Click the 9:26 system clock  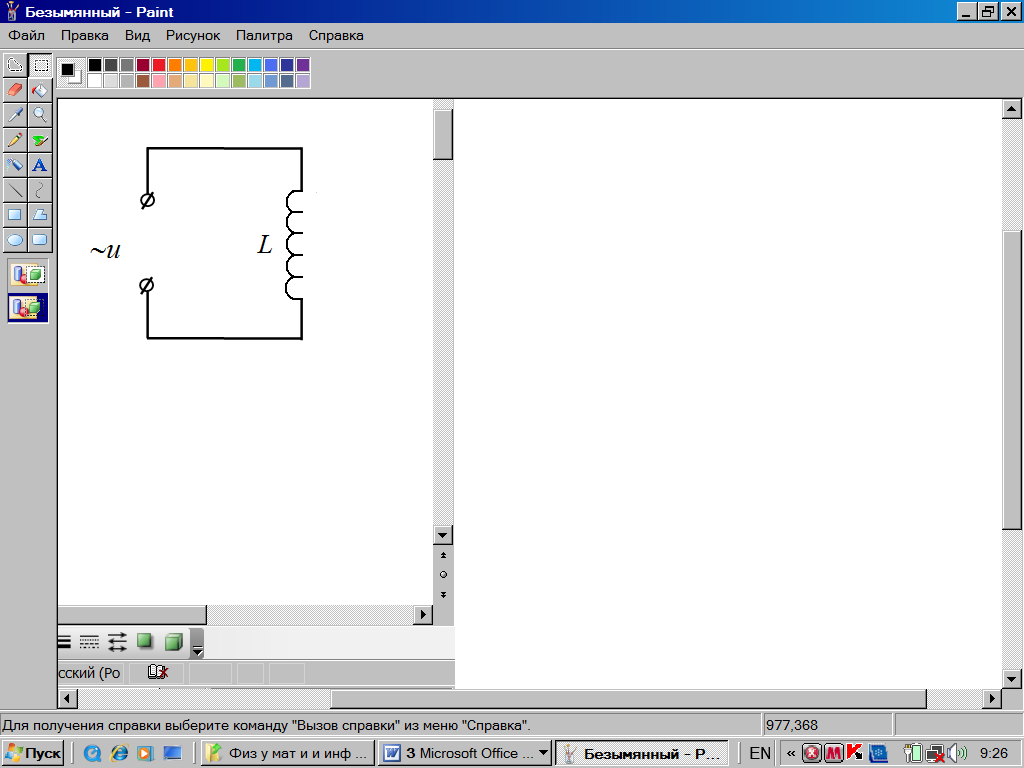[994, 754]
